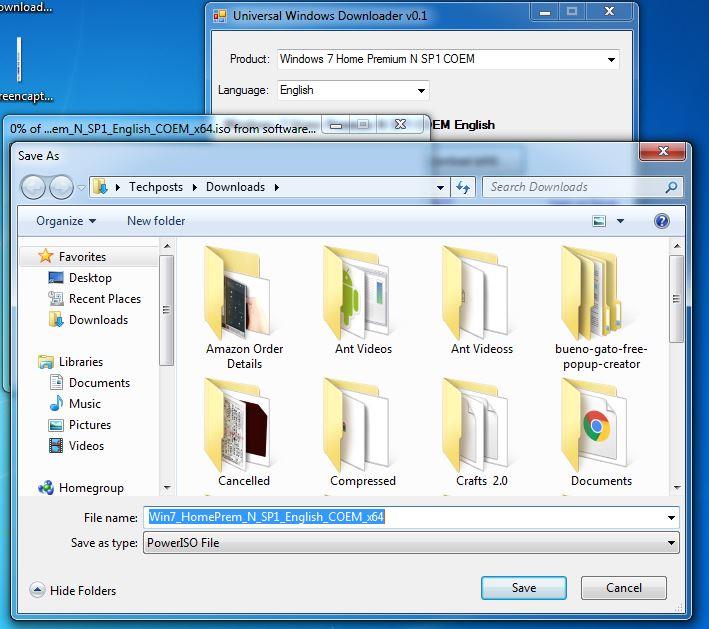The image size is (709, 629).
Task: Open the Videos library
Action: [x=76, y=445]
